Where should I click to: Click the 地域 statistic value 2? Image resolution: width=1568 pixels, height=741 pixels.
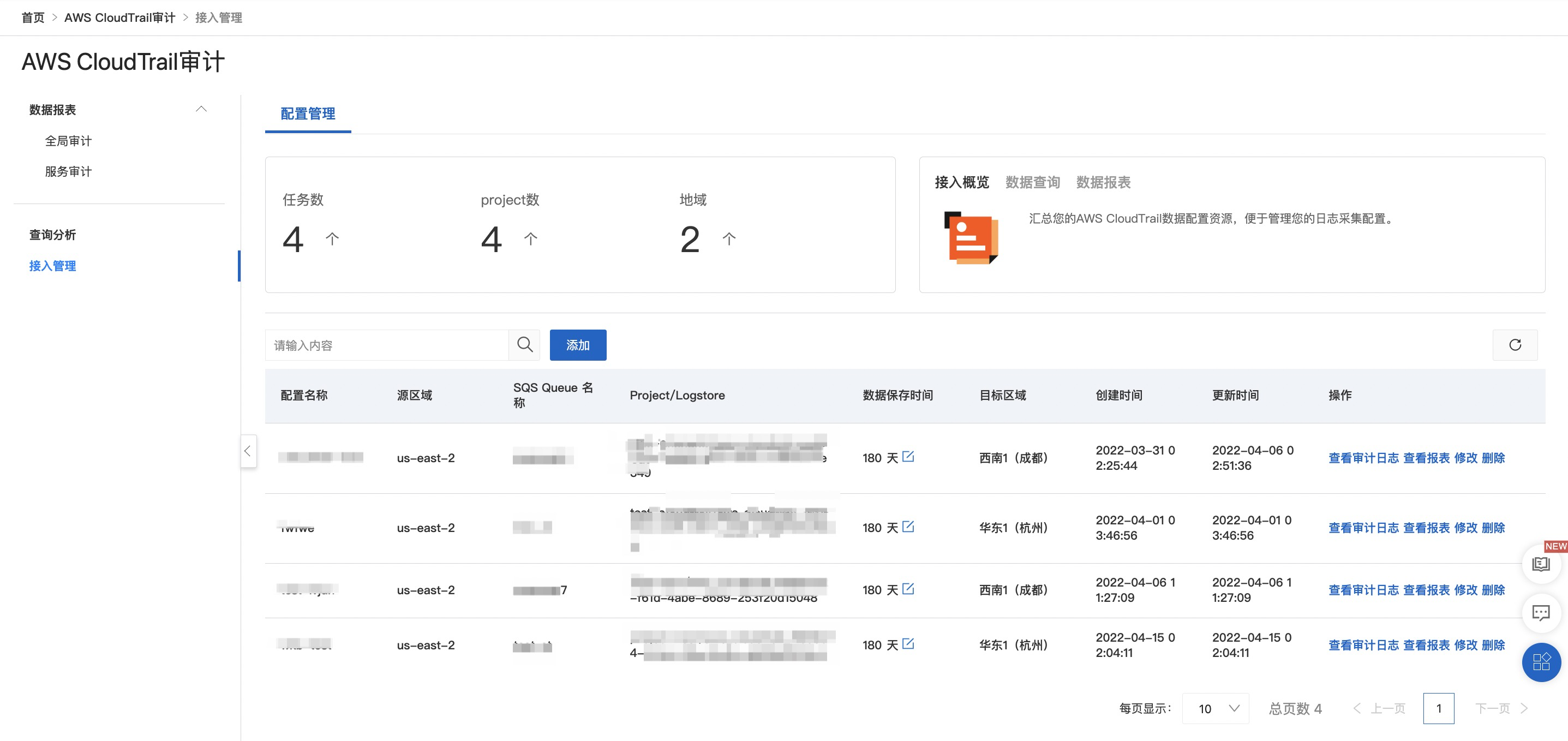[x=690, y=238]
